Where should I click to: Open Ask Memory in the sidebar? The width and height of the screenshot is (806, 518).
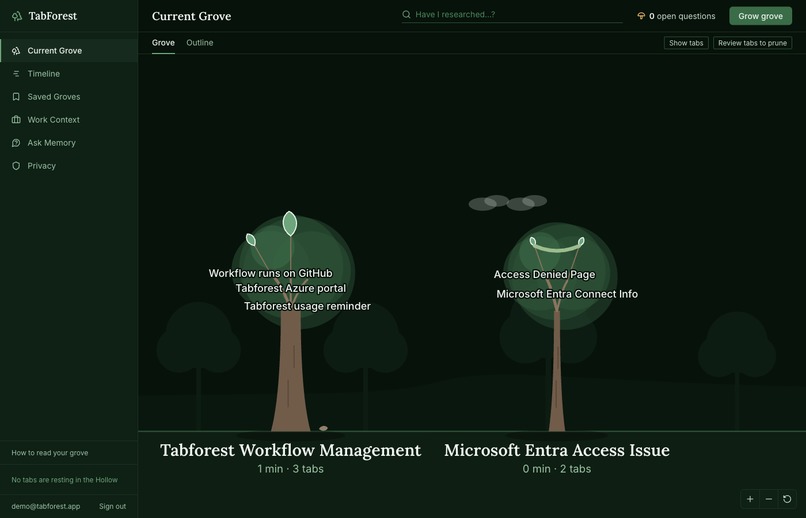click(69, 143)
